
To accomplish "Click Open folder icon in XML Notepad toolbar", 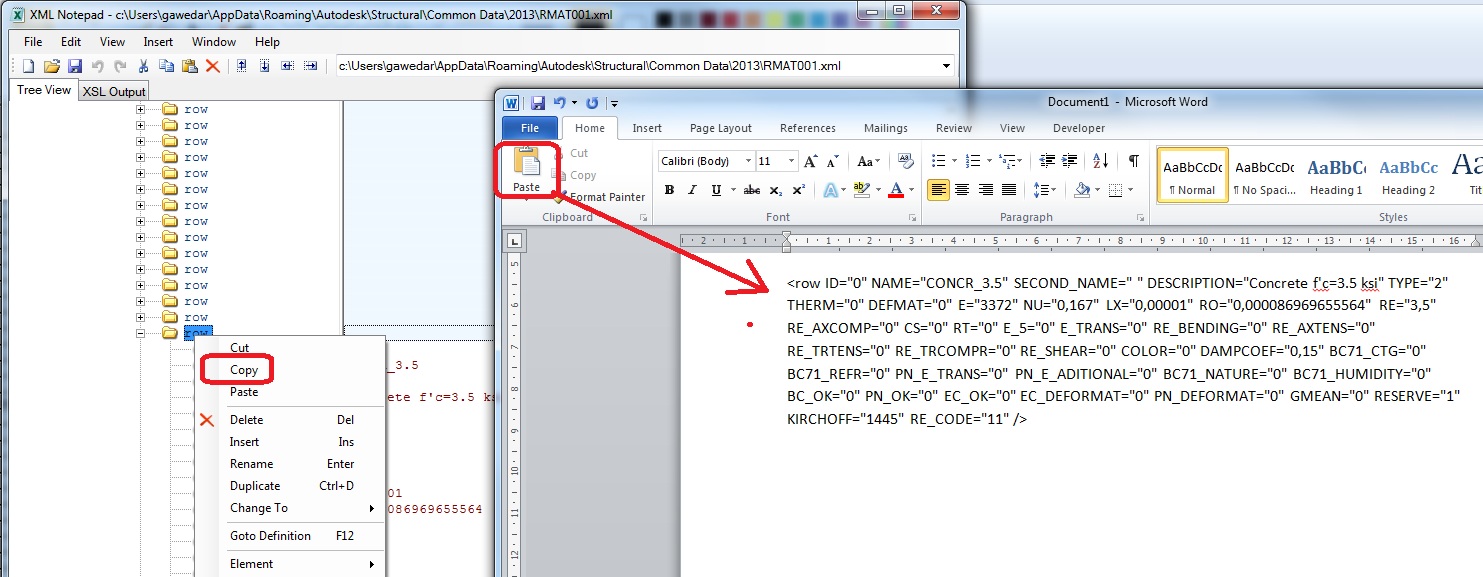I will coord(52,66).
